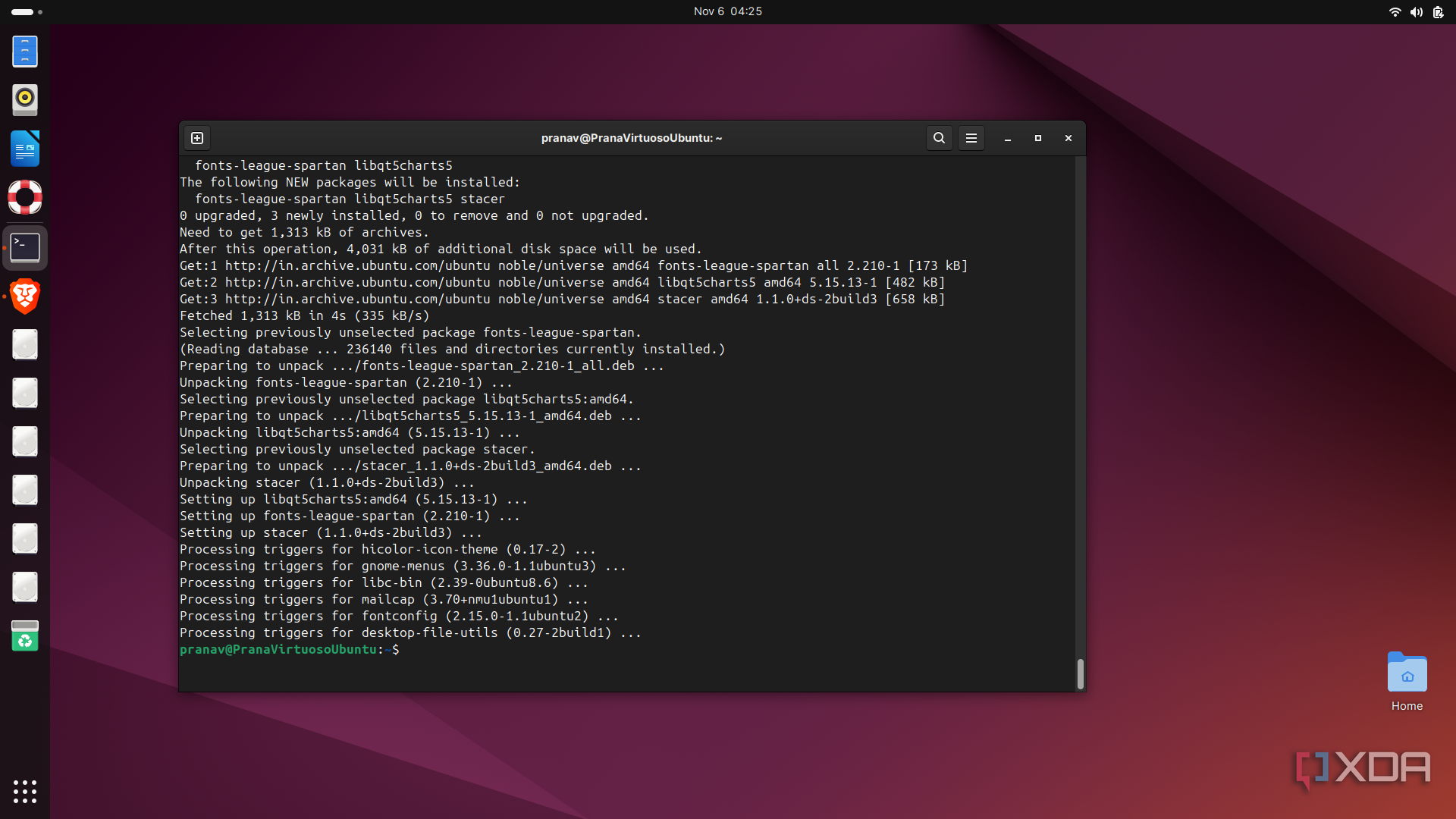Open a new terminal tab
Viewport: 1456px width, 819px height.
(x=197, y=138)
